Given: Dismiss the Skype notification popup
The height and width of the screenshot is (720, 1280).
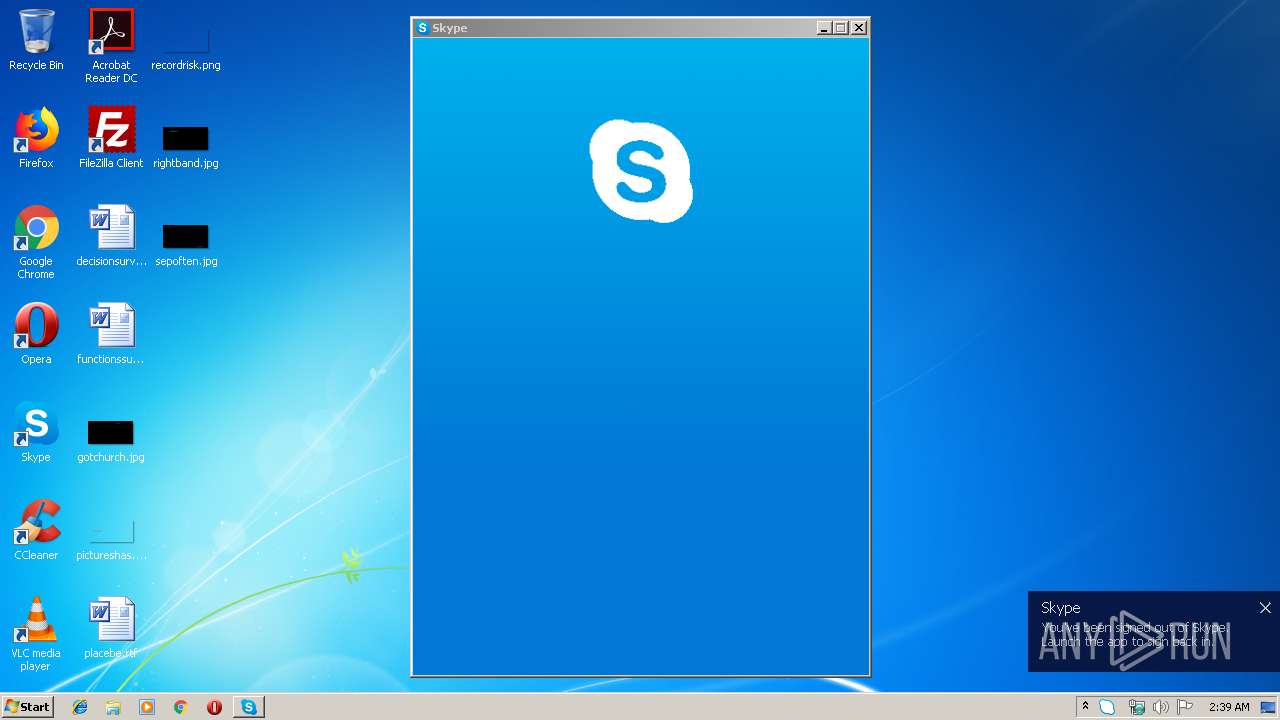Looking at the screenshot, I should pyautogui.click(x=1265, y=608).
